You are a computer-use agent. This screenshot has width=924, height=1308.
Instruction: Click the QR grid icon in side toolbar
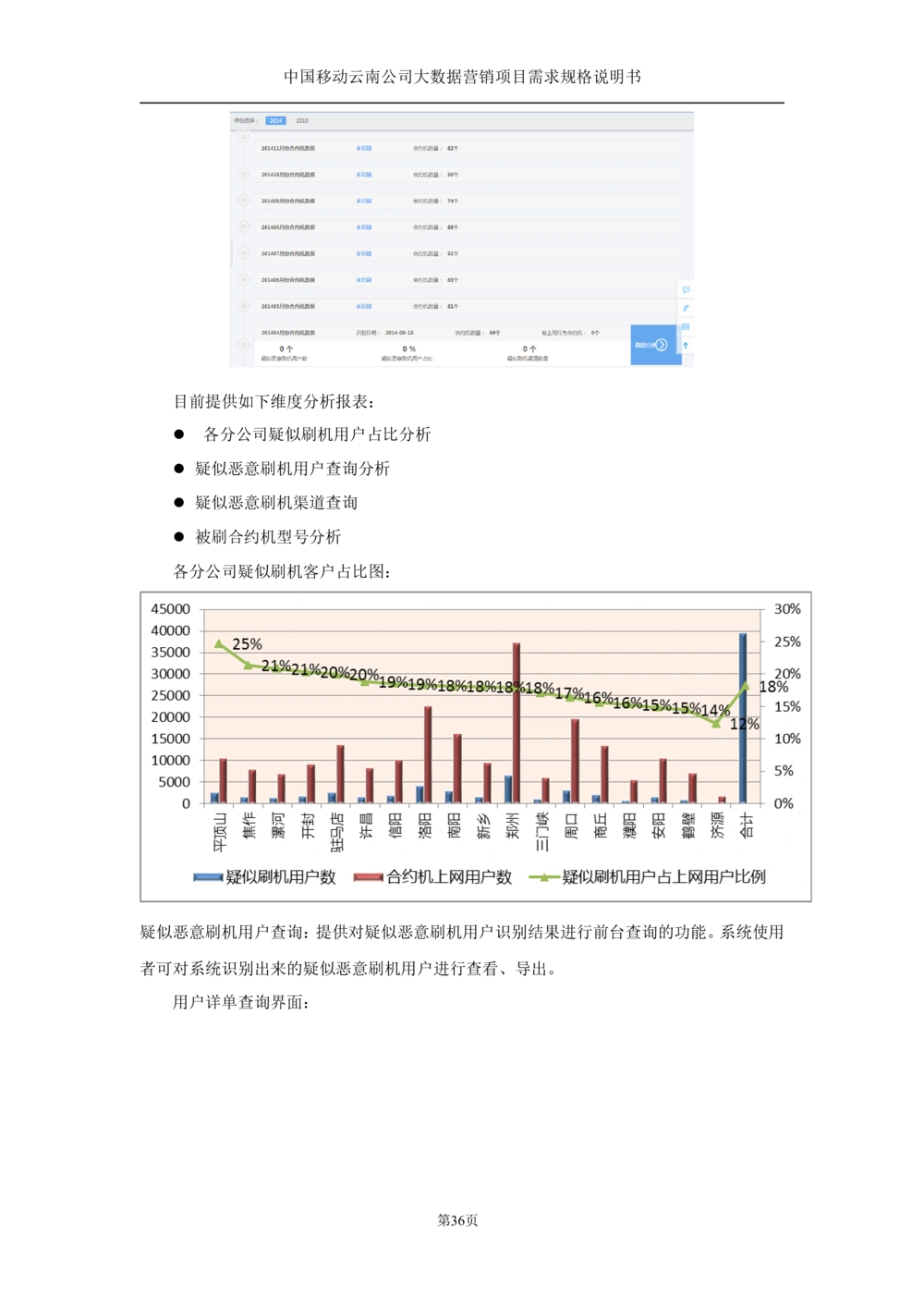coord(686,327)
